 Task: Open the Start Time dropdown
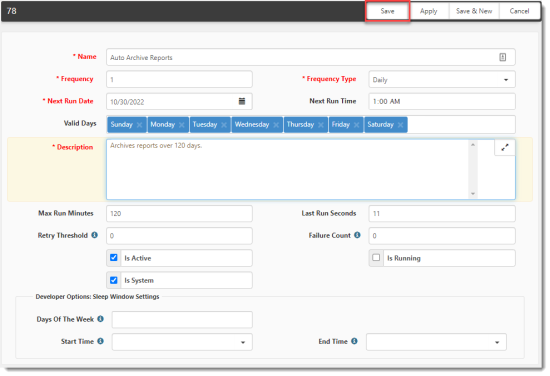[182, 342]
